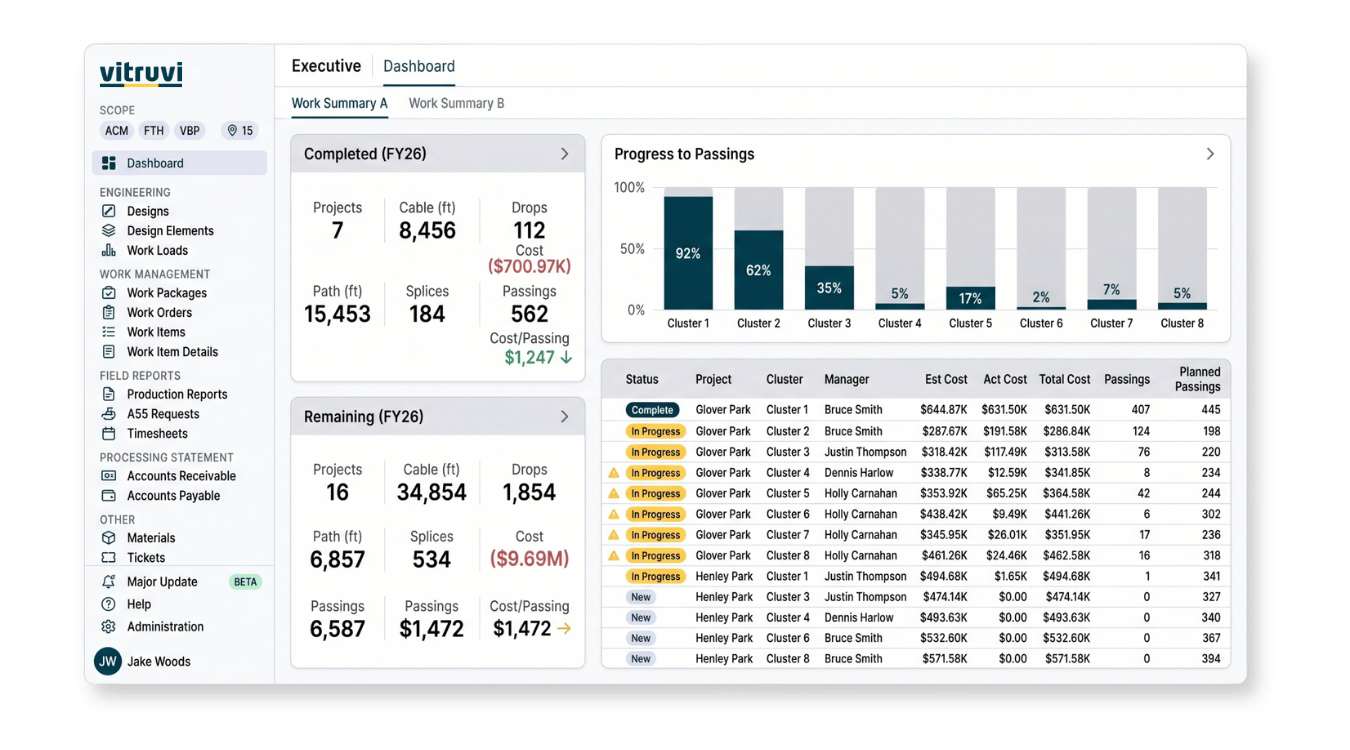The height and width of the screenshot is (750, 1350).
Task: Click the Help question mark icon
Action: click(109, 604)
